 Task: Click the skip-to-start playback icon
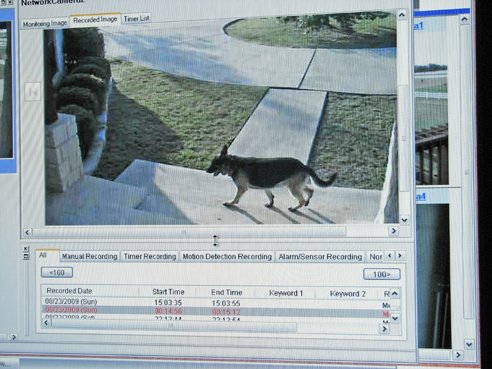click(x=33, y=92)
